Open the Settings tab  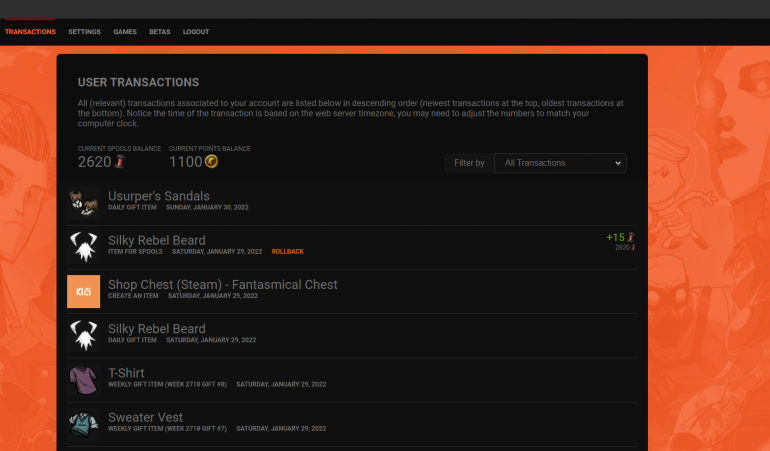[x=84, y=31]
